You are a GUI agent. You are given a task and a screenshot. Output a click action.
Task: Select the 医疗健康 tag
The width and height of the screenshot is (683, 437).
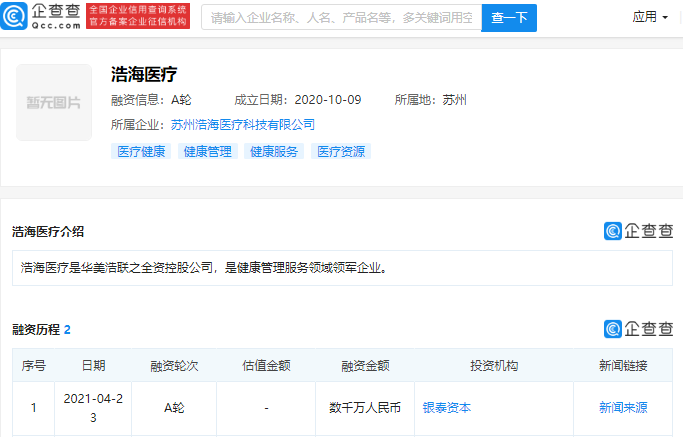(141, 152)
